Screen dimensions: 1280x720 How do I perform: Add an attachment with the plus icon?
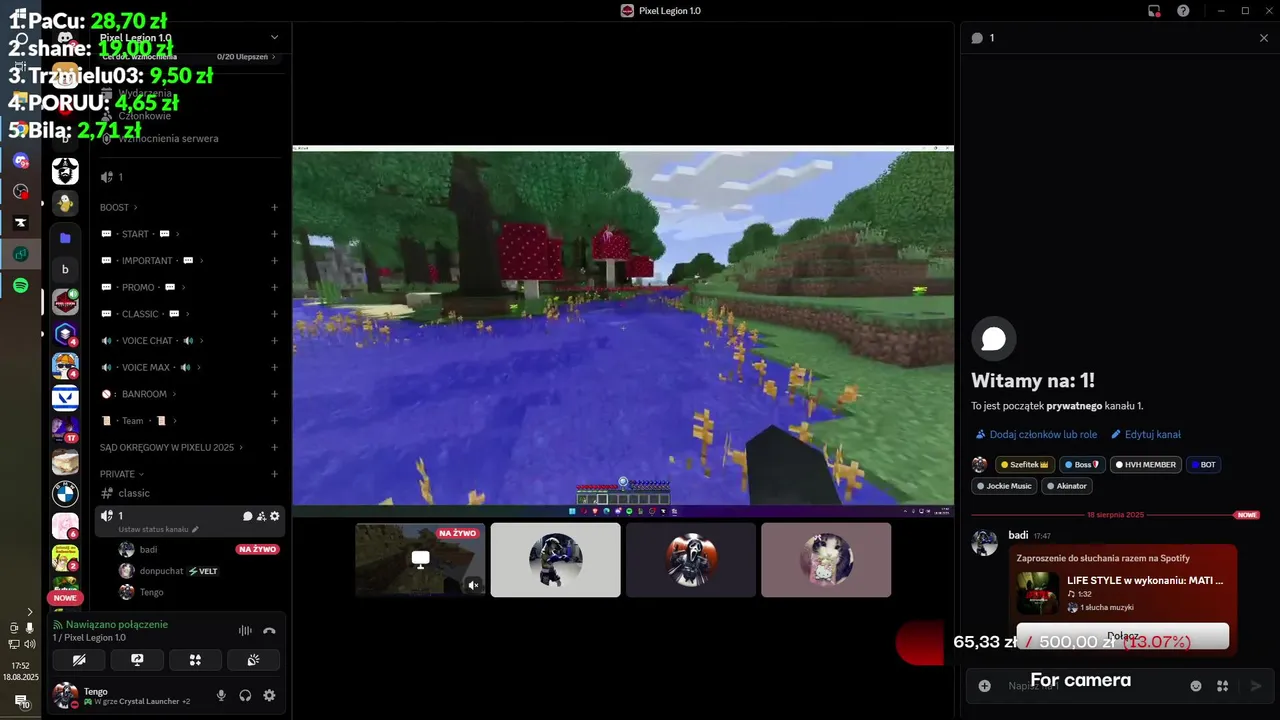coord(984,686)
